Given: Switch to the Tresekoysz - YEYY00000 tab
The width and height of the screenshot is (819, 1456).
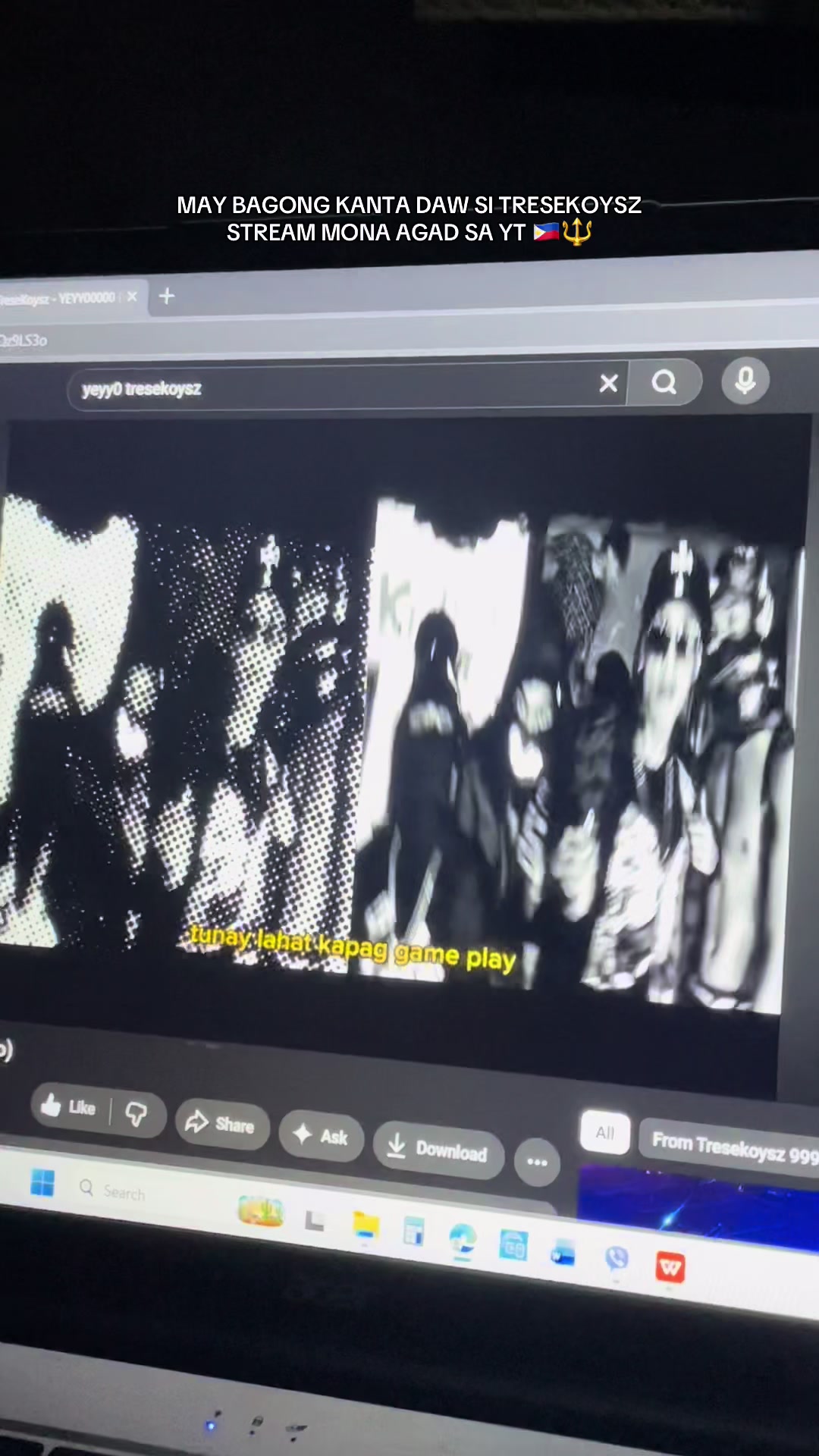Looking at the screenshot, I should click(61, 298).
